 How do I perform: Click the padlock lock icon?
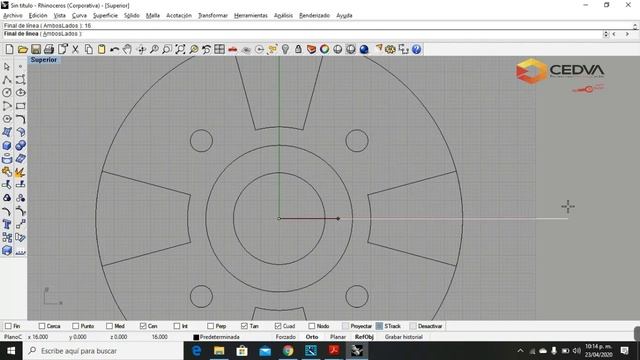tap(298, 49)
